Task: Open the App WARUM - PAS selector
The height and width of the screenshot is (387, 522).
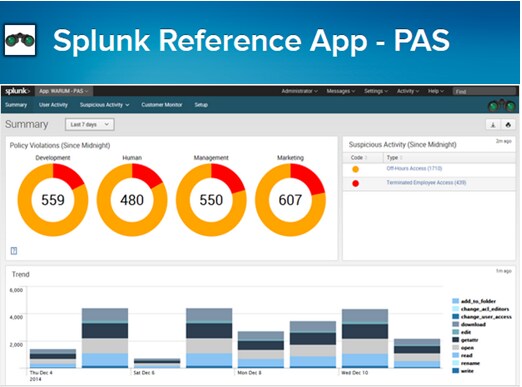Action: tap(64, 91)
